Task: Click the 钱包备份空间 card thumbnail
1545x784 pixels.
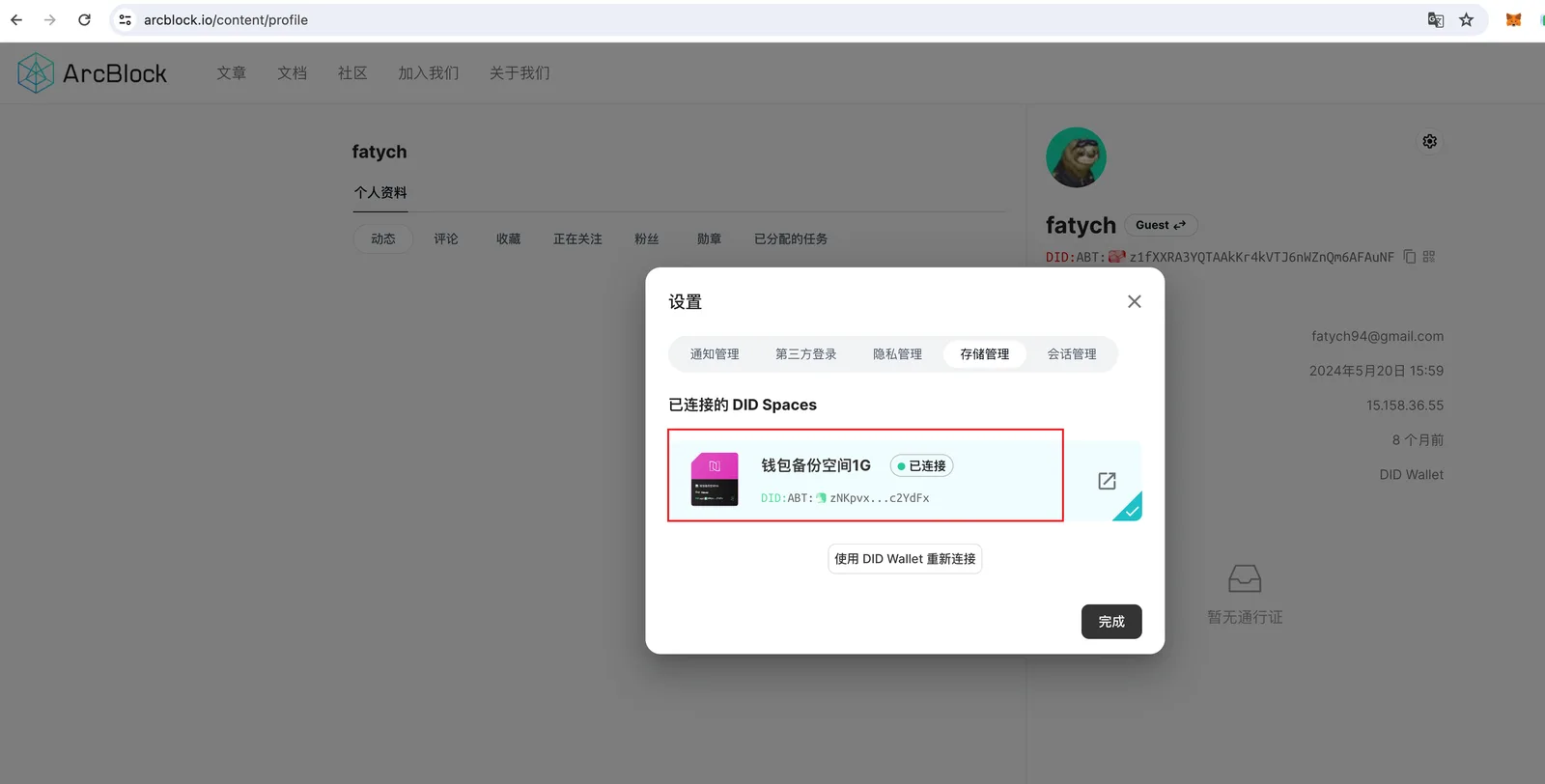Action: pyautogui.click(x=715, y=480)
